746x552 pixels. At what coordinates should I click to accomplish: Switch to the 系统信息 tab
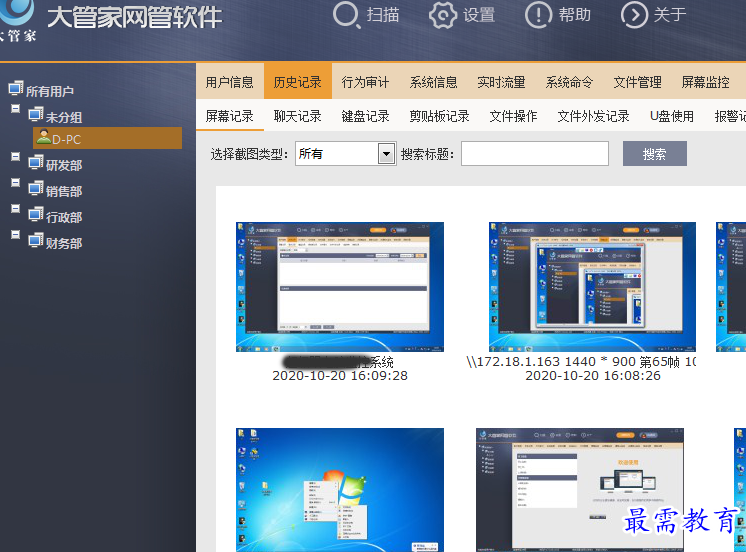coord(433,82)
